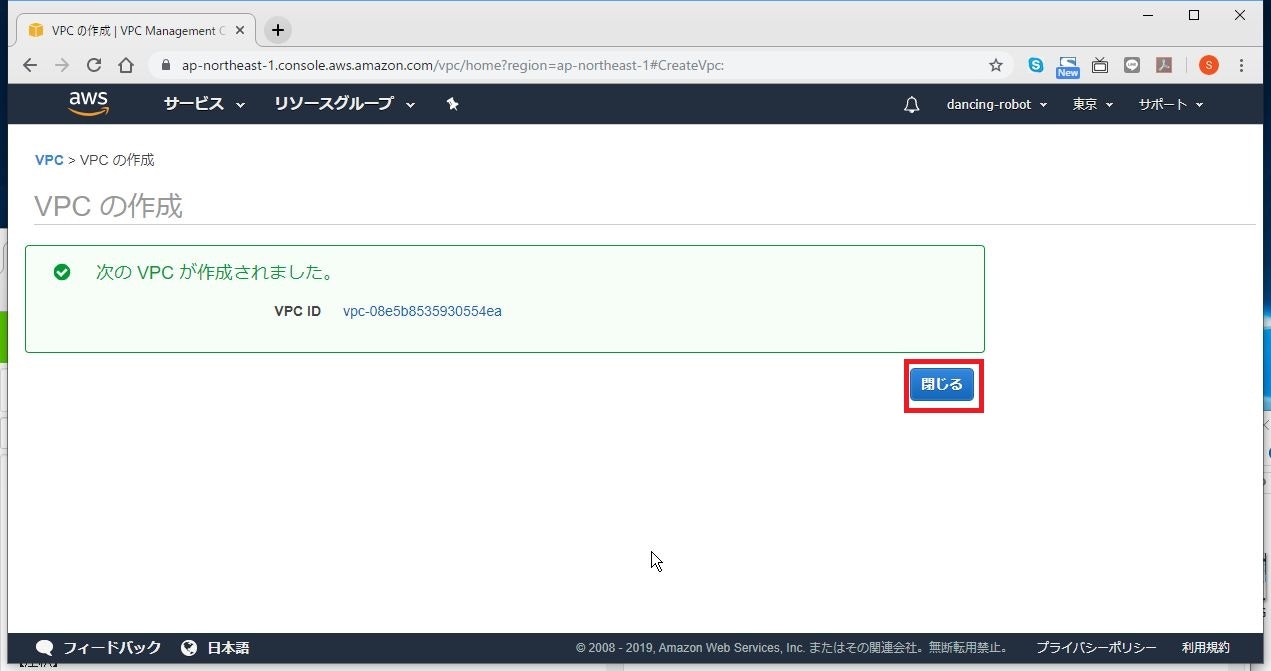Click the Skype extension icon

1036,65
